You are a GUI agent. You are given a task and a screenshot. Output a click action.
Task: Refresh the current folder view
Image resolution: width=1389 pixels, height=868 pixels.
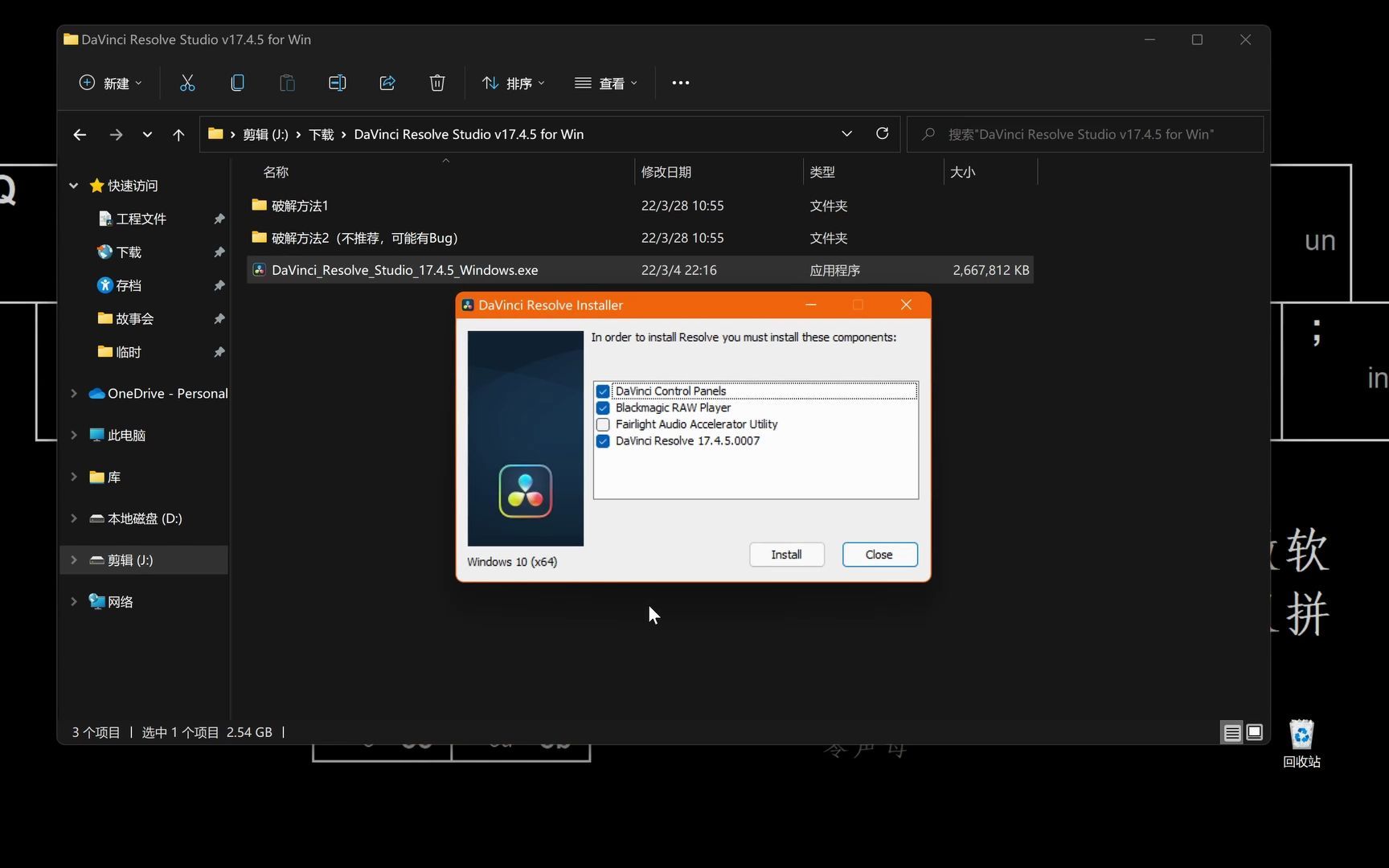[x=882, y=133]
